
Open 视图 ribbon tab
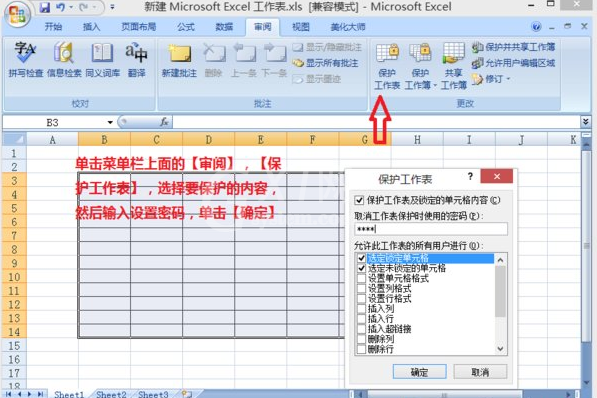(x=301, y=27)
